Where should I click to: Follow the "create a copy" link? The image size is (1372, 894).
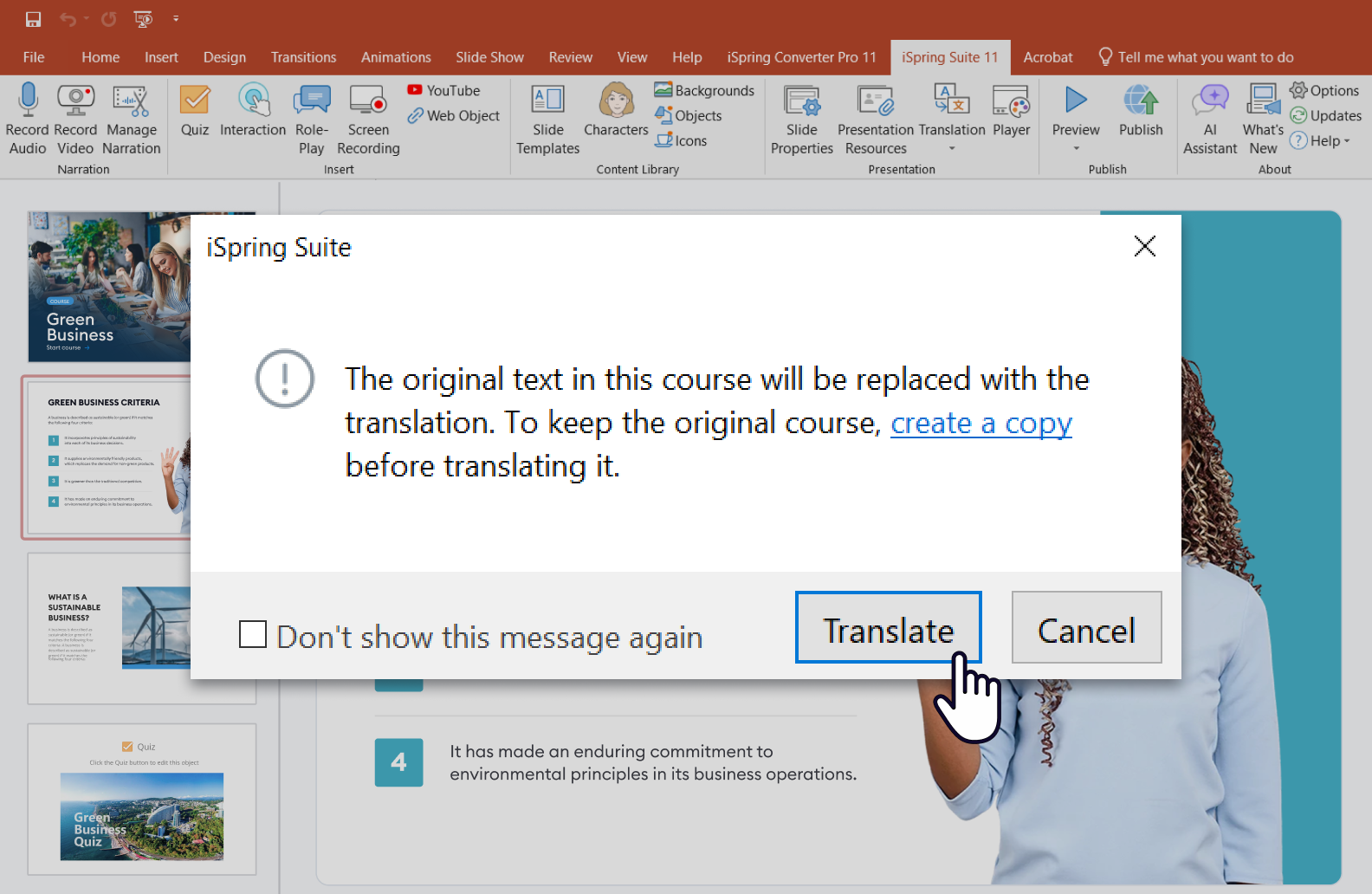pyautogui.click(x=980, y=423)
